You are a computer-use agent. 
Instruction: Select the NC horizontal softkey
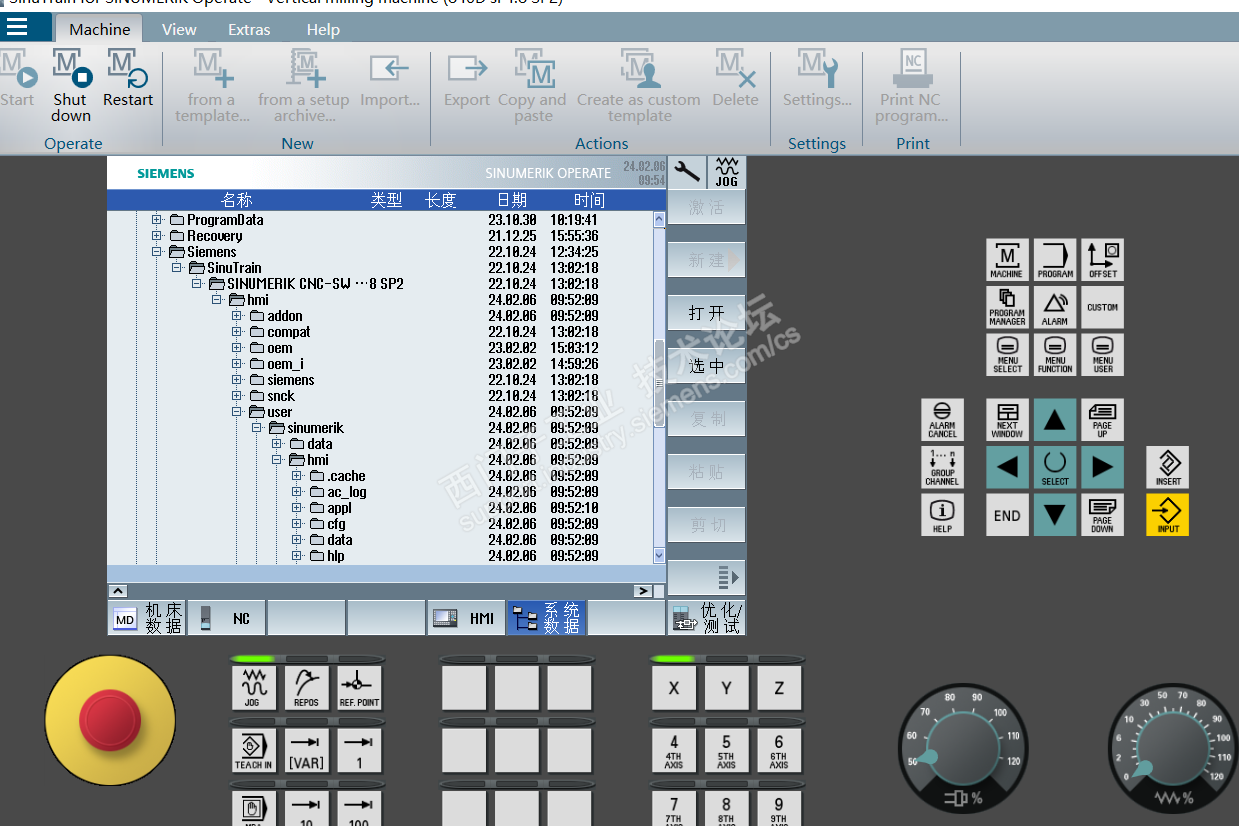click(x=227, y=618)
